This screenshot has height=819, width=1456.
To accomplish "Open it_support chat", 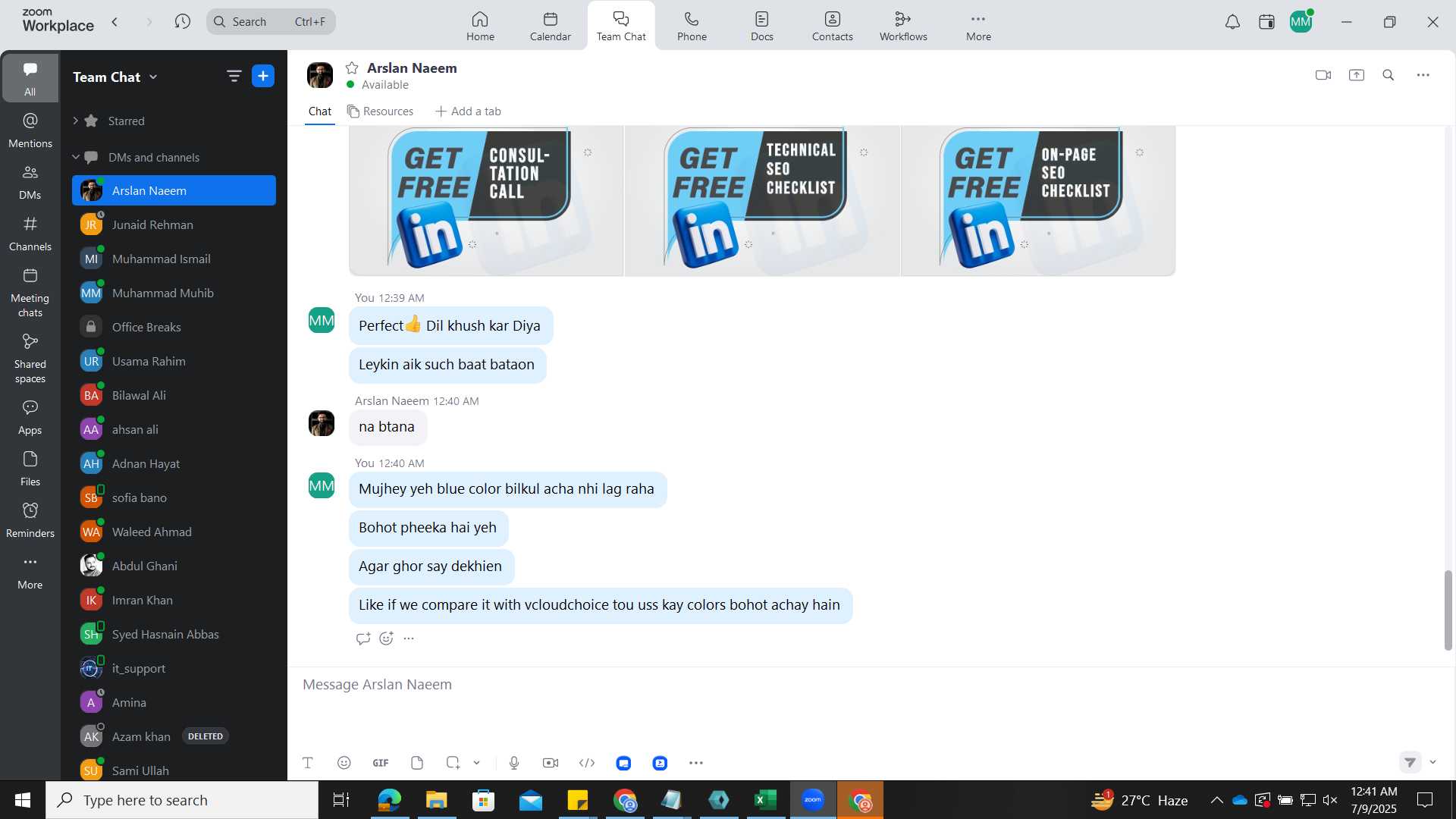I will (x=174, y=668).
